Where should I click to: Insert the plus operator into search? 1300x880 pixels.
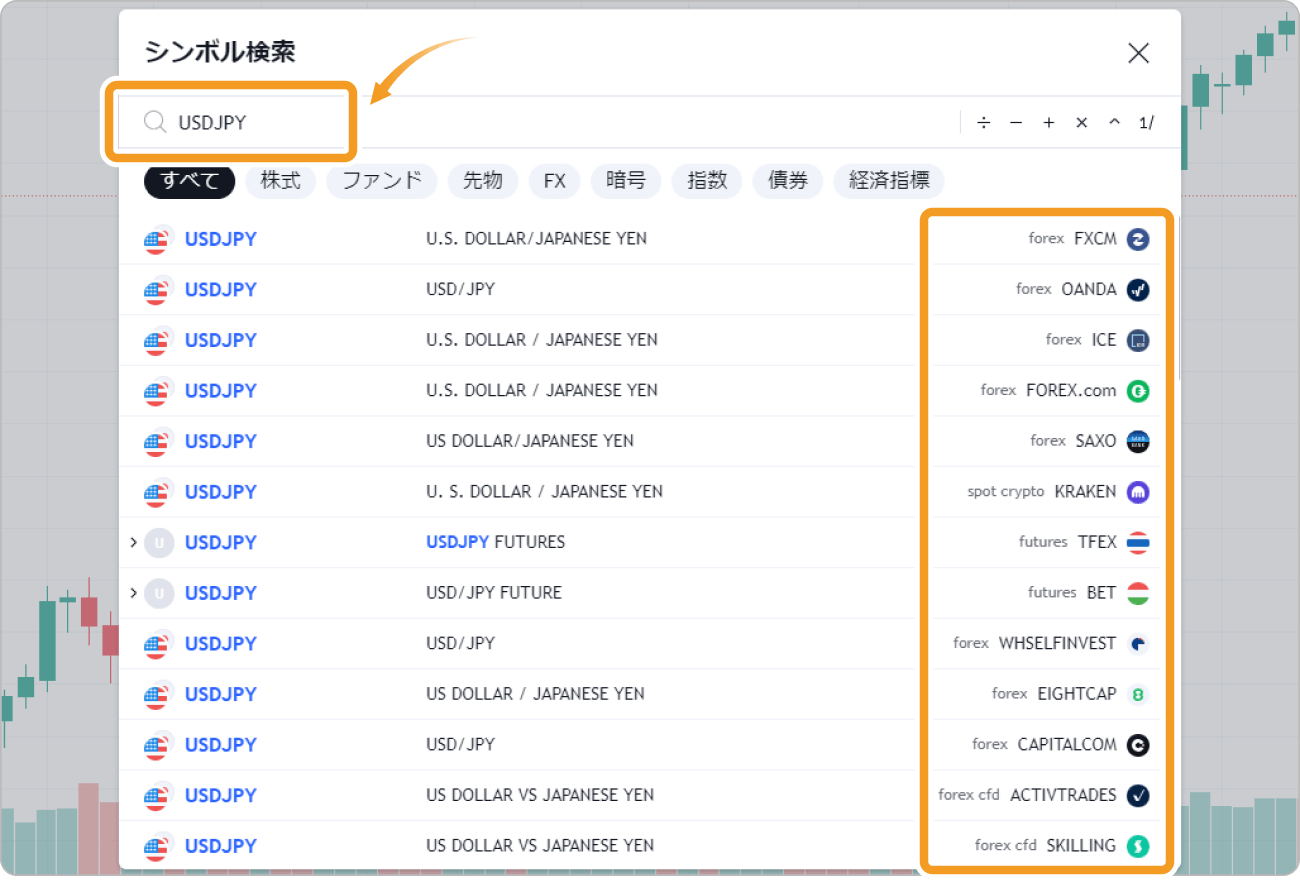click(x=1049, y=123)
